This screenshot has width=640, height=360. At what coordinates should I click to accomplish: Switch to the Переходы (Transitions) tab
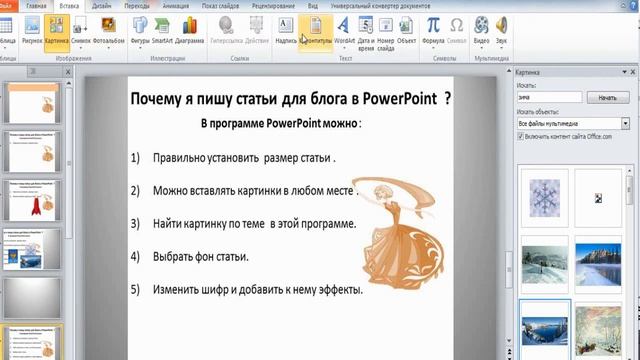click(x=137, y=6)
